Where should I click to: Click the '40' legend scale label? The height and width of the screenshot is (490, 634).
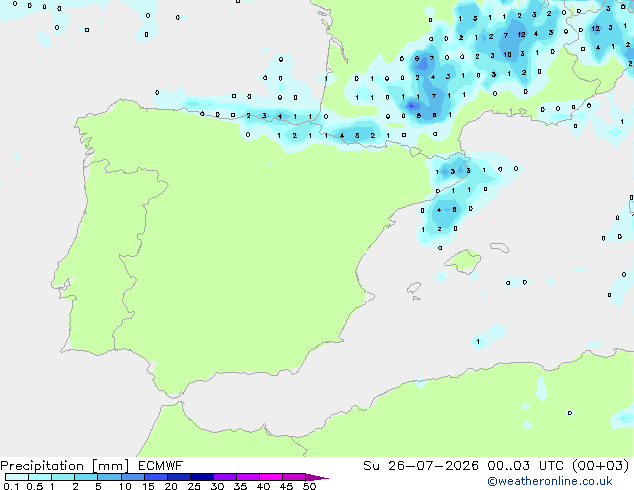(x=263, y=486)
